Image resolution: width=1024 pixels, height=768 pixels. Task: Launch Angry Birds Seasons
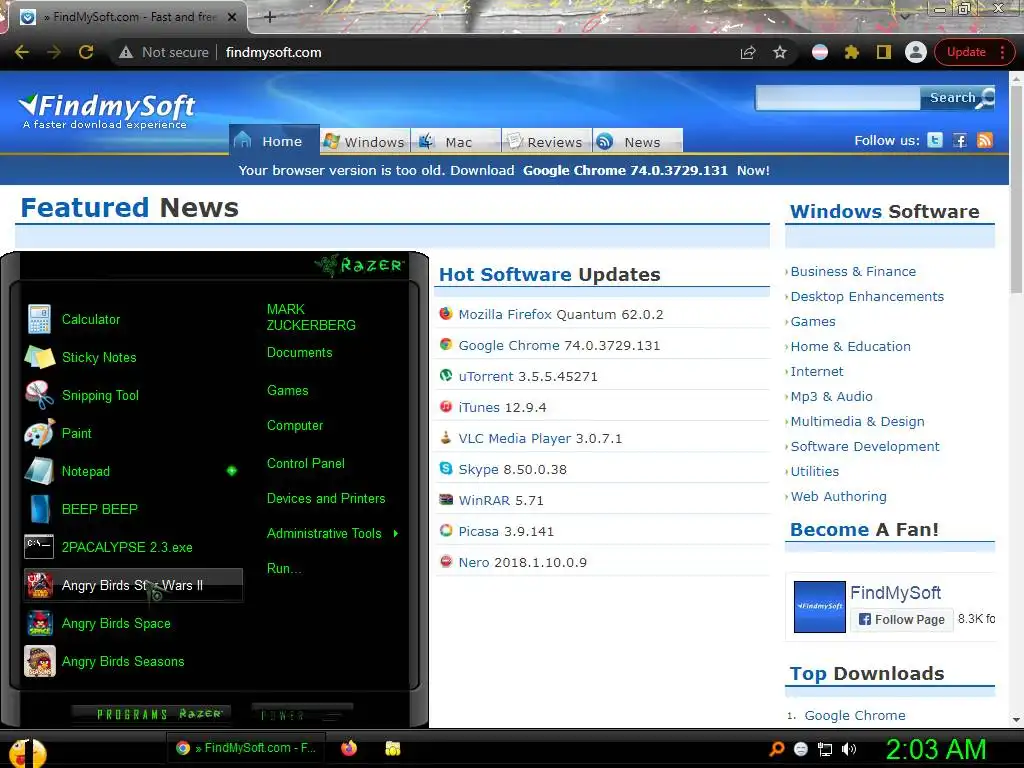click(131, 661)
